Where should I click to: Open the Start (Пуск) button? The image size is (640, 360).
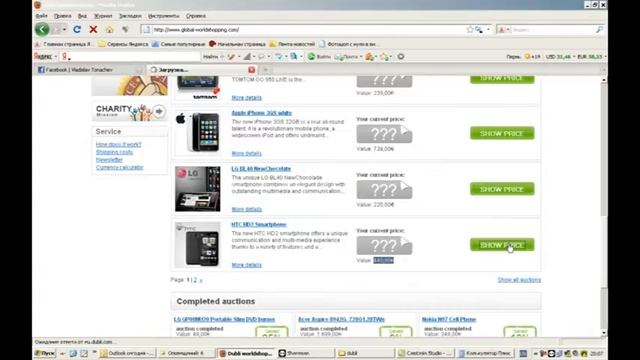click(44, 353)
